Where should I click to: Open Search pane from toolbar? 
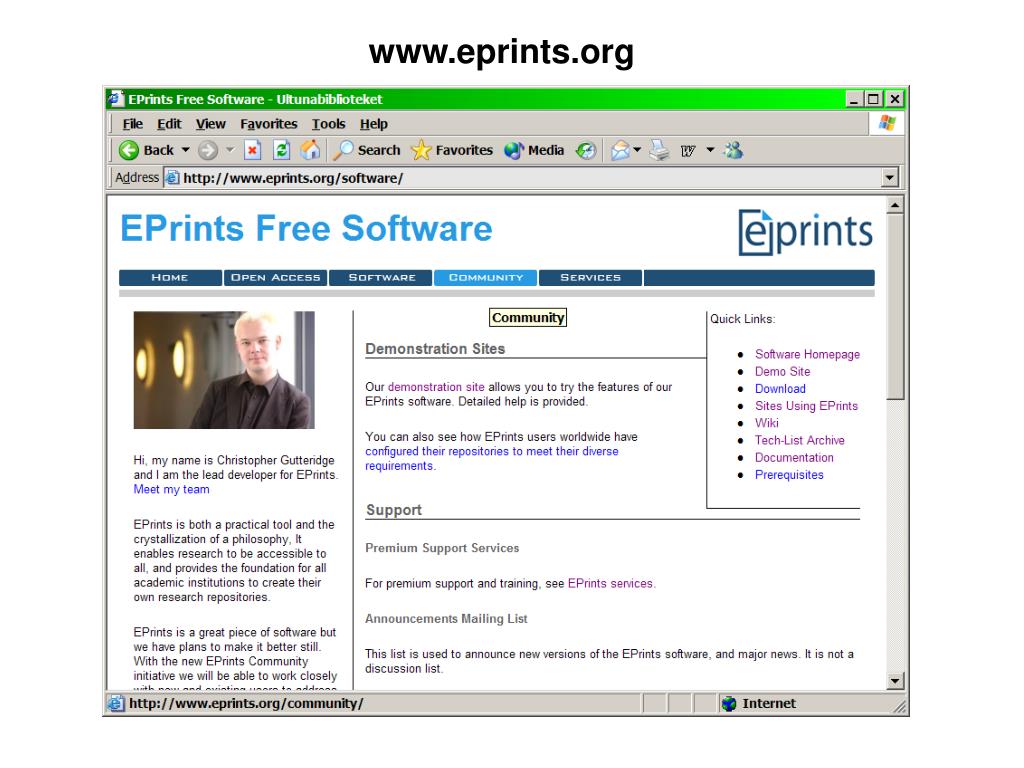point(367,150)
